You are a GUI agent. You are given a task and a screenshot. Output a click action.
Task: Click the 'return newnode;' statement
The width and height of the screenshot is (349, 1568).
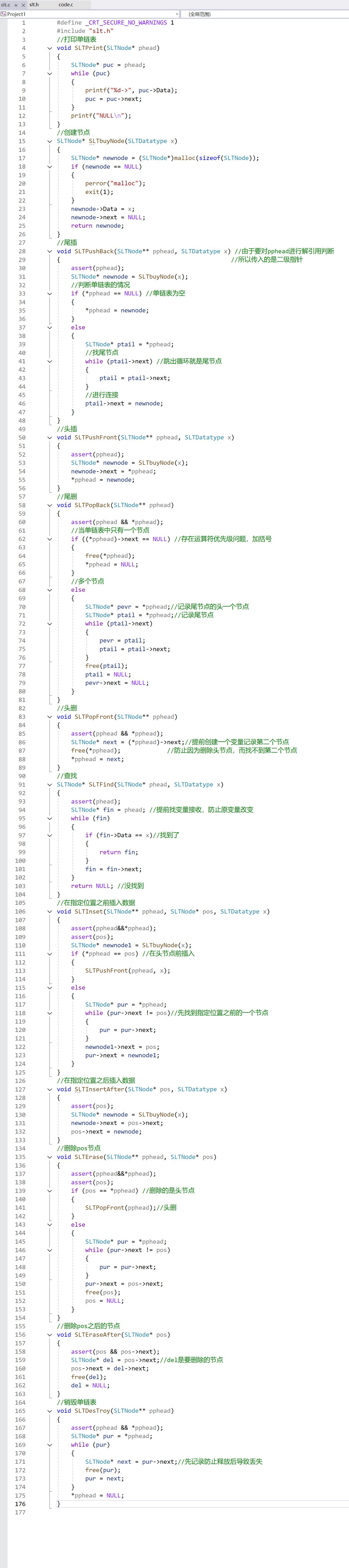pyautogui.click(x=97, y=226)
